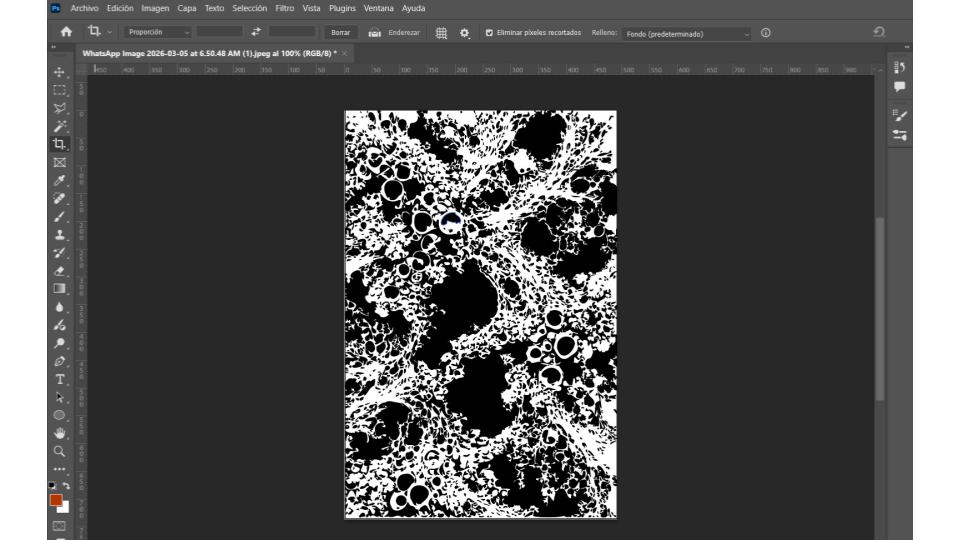
Task: Open the Imagen menu
Action: (155, 9)
